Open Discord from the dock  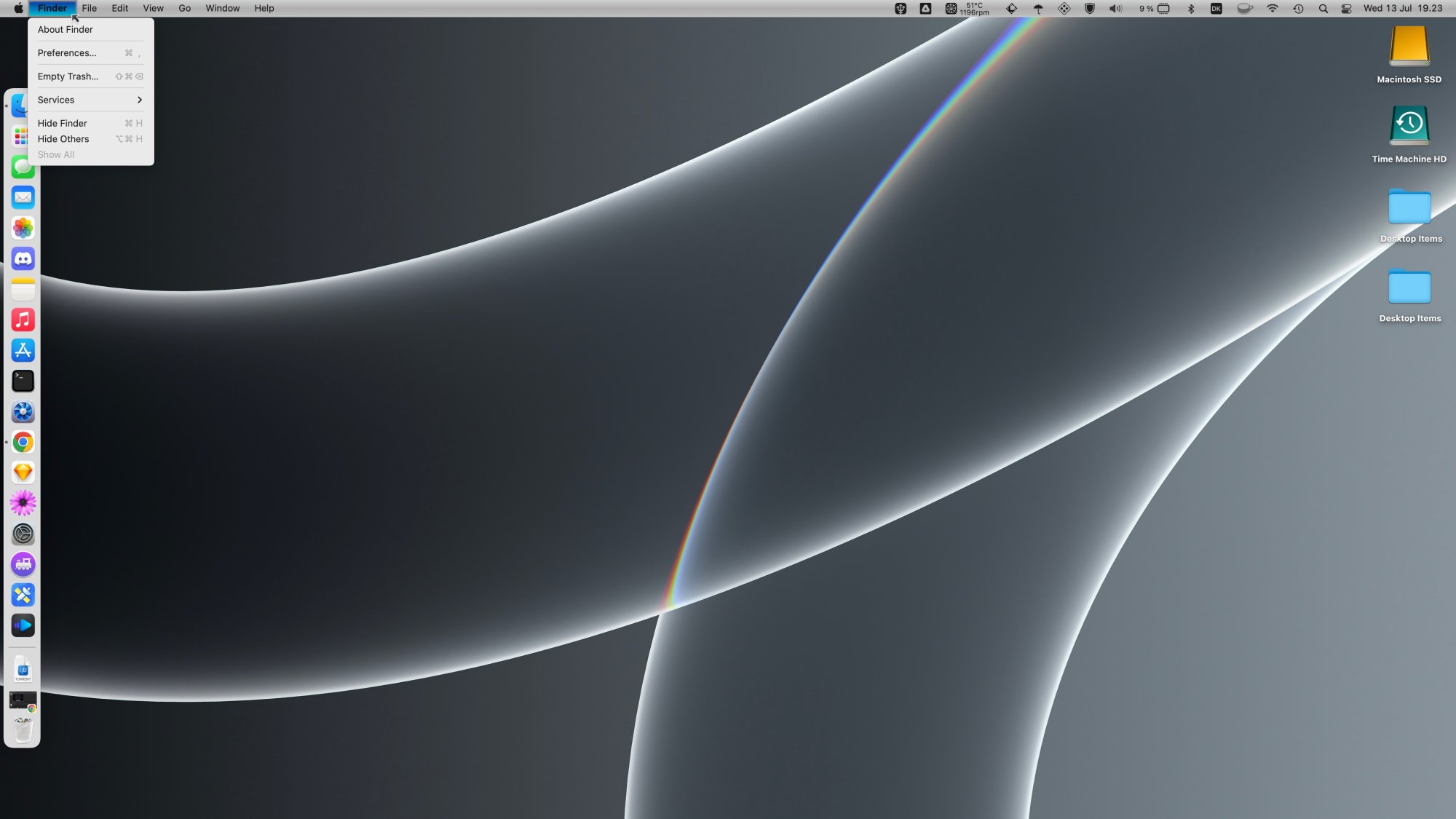(x=23, y=259)
